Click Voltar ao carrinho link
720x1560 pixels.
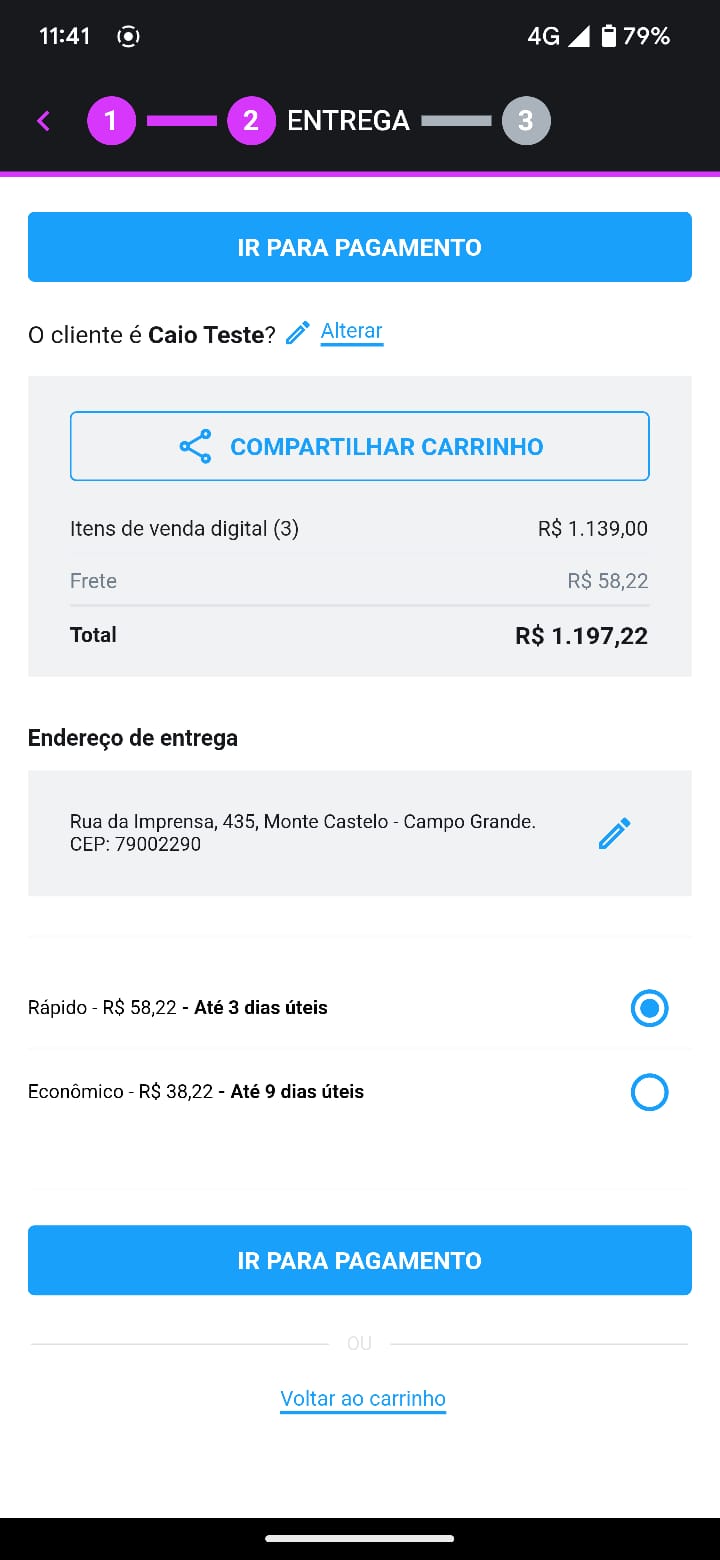(363, 1399)
